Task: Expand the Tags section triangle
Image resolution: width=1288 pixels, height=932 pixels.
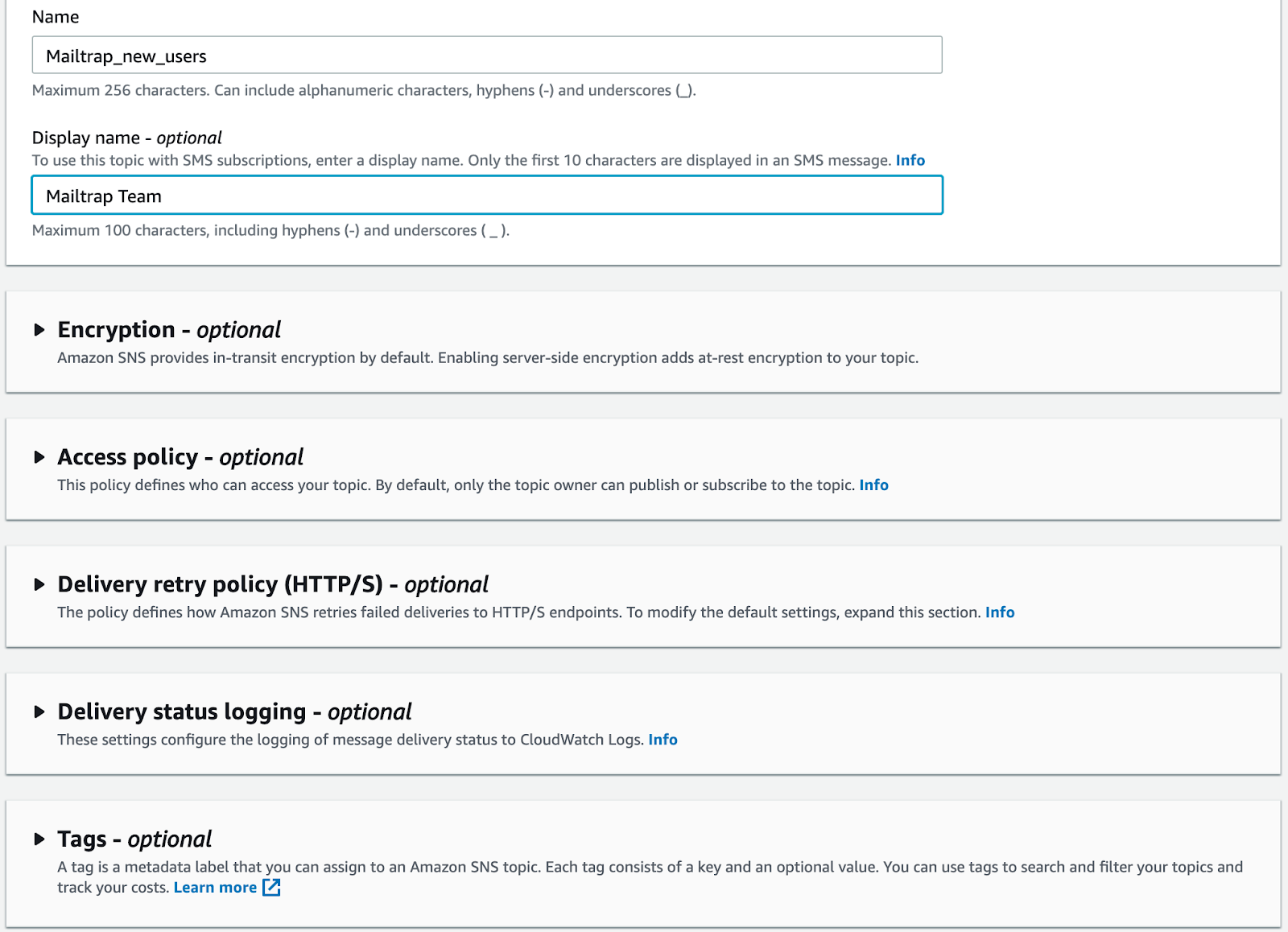Action: [x=39, y=839]
